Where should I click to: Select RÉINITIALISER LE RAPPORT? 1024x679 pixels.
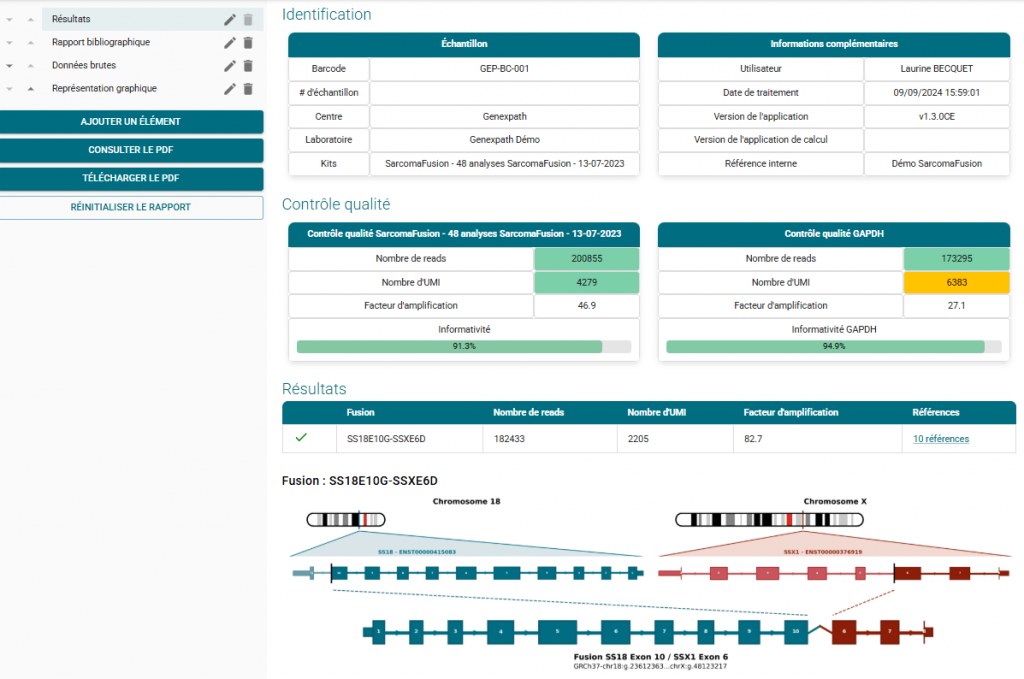pos(131,207)
